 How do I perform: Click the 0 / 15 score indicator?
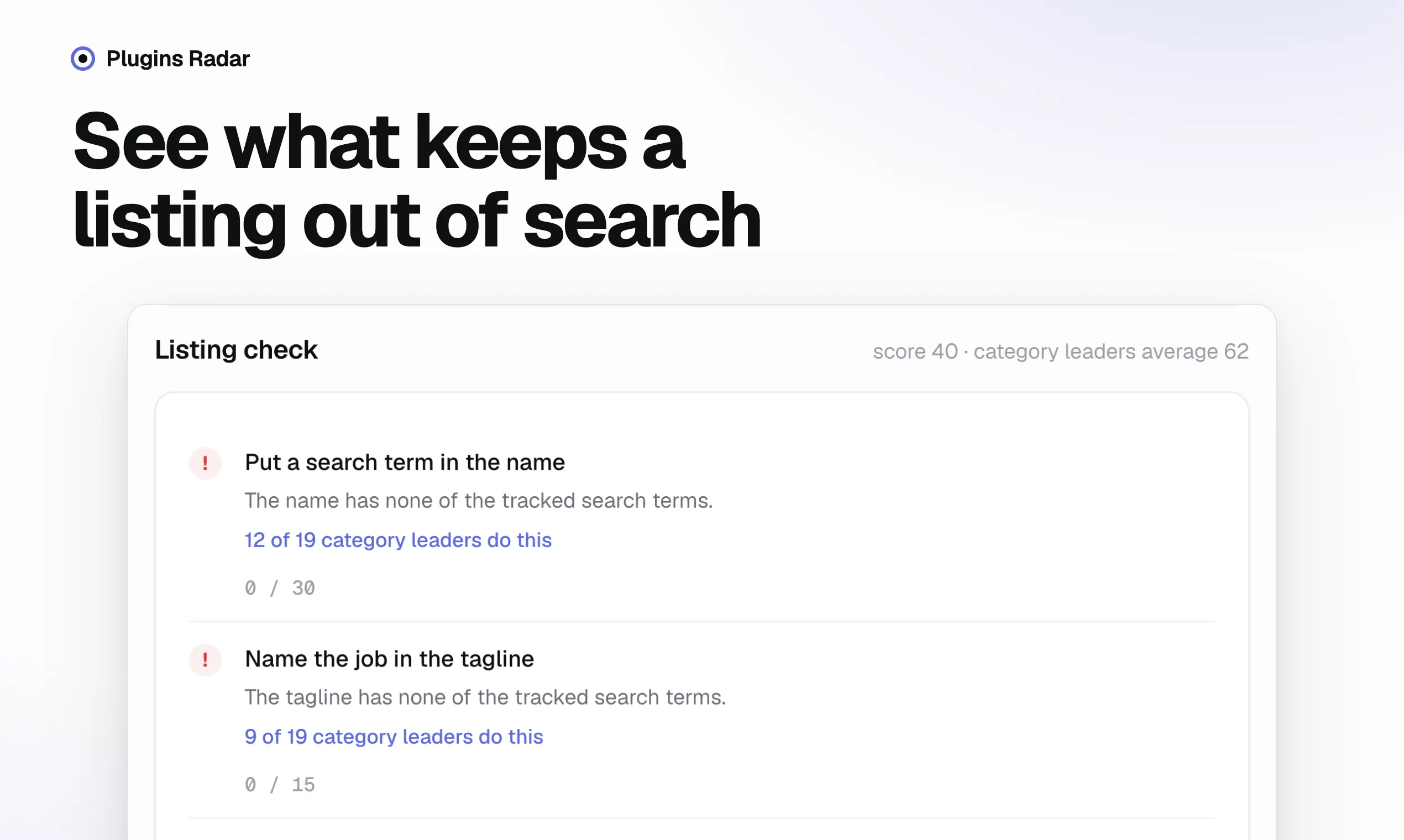(x=280, y=785)
